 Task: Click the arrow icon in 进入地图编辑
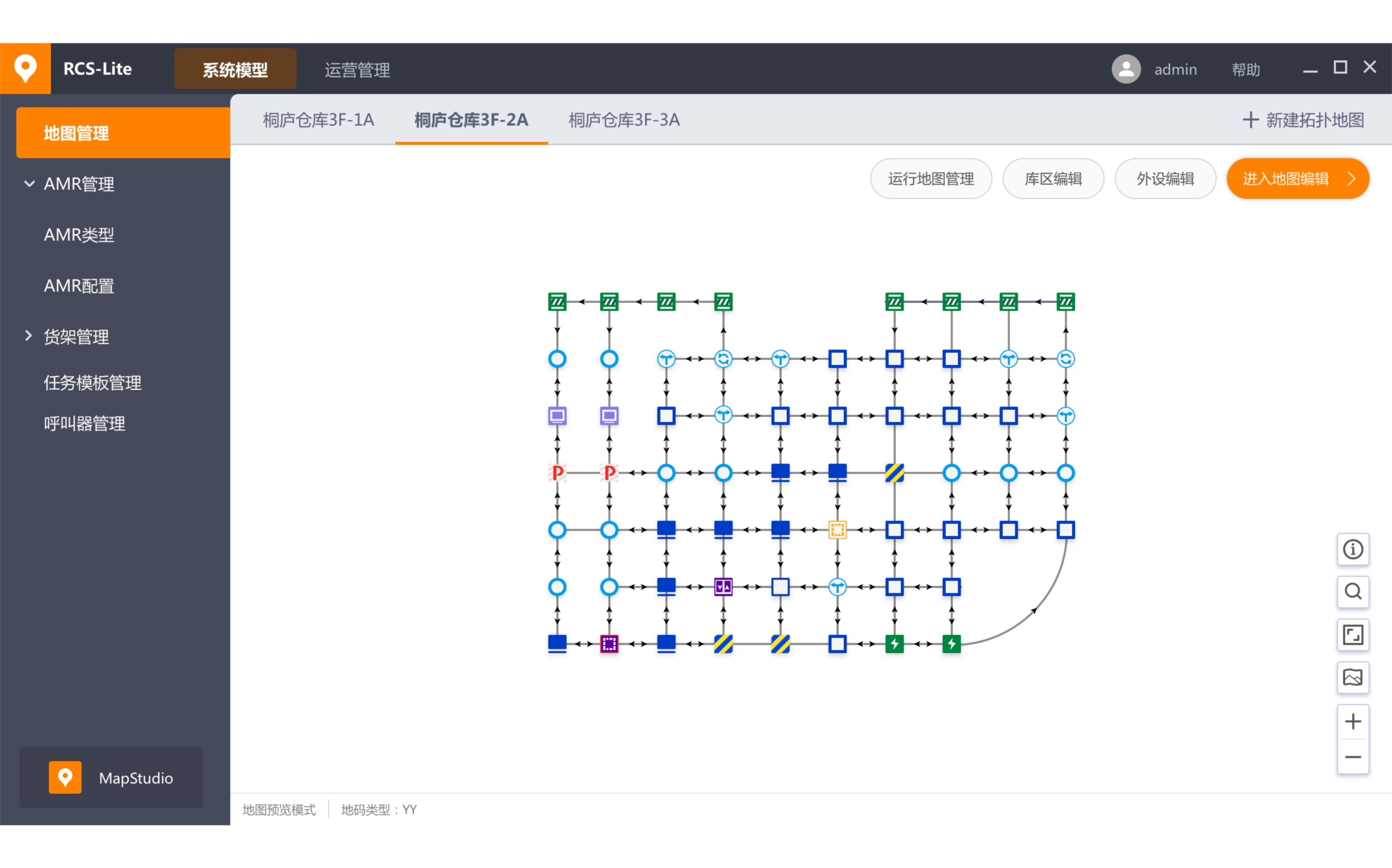click(x=1352, y=178)
